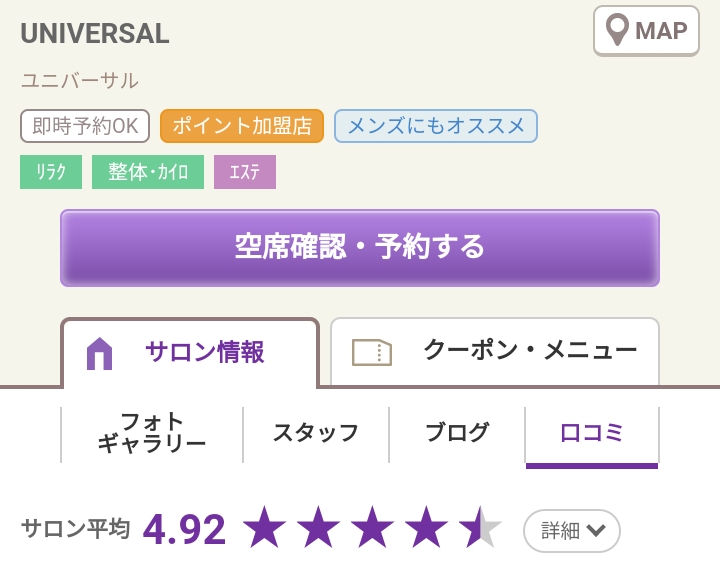Click the first purple rating star
This screenshot has height=582, width=720.
264,527
